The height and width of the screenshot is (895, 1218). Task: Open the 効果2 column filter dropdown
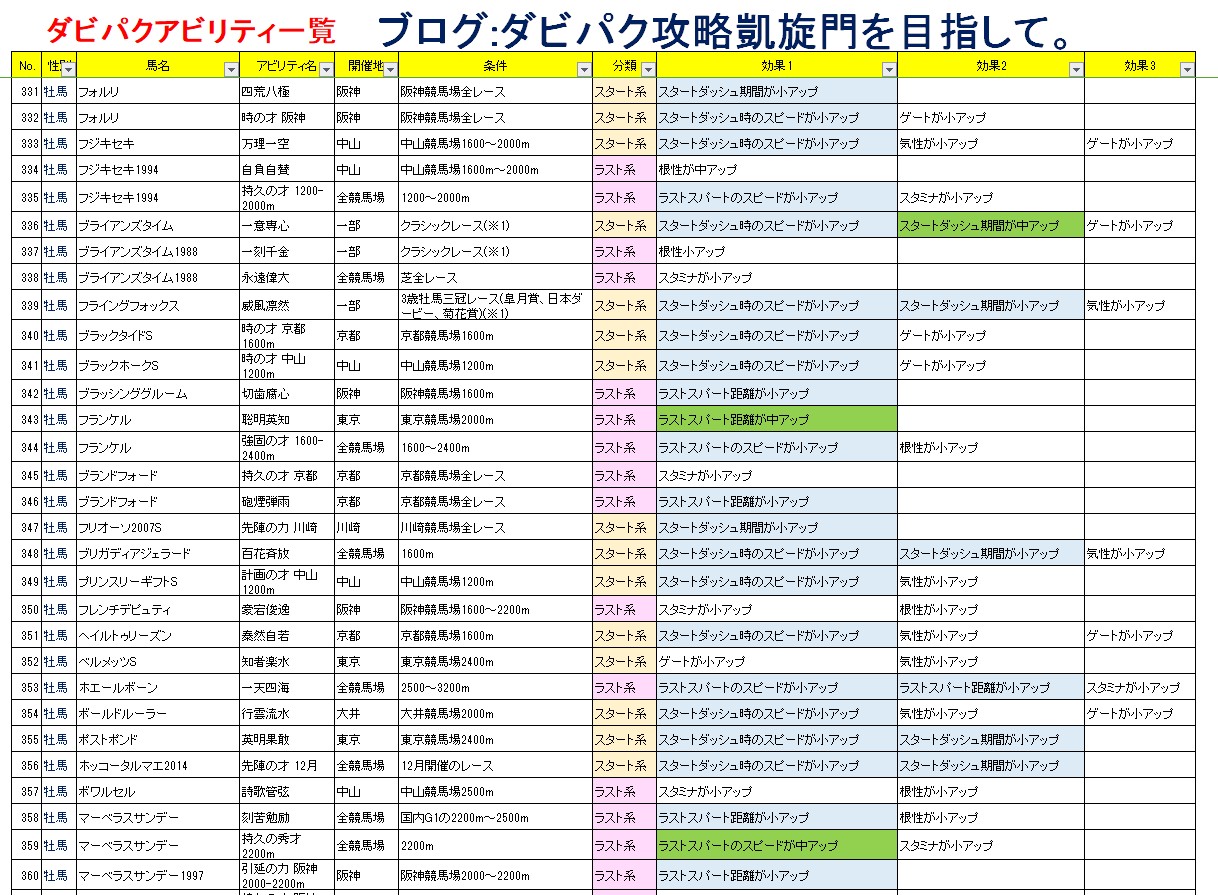point(1076,69)
